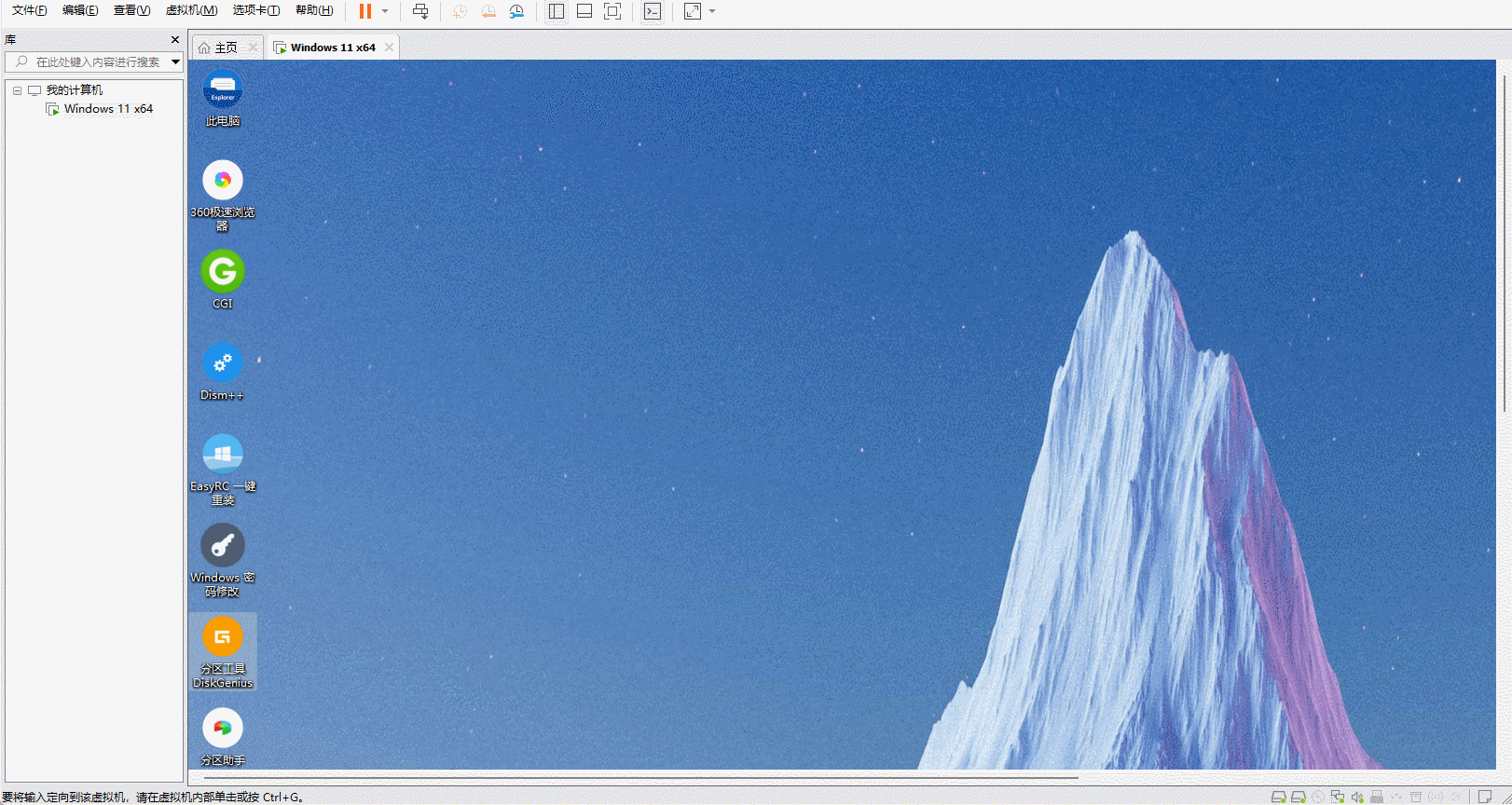Click the message log icon in status bar
Image resolution: width=1512 pixels, height=805 pixels.
point(1485,797)
